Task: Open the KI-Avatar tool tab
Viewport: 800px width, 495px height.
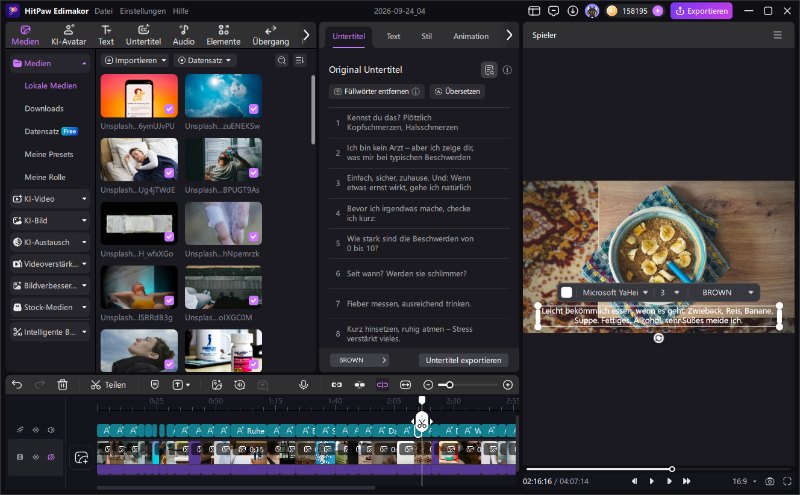Action: pyautogui.click(x=68, y=35)
